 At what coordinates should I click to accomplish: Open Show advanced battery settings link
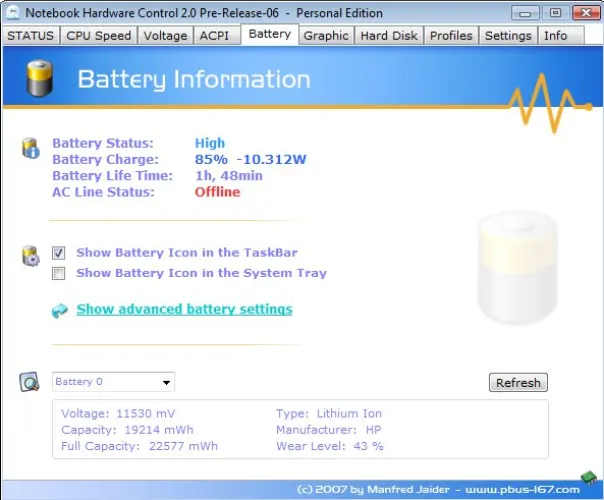(x=184, y=309)
